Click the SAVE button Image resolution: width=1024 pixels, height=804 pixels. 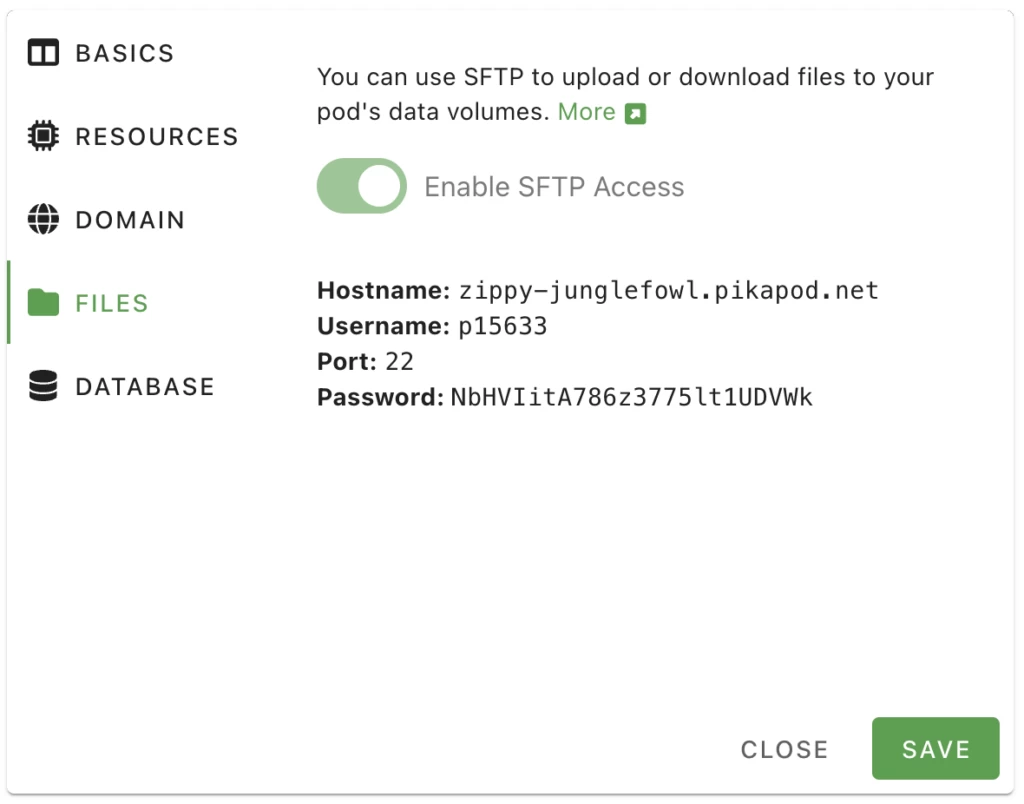coord(935,749)
